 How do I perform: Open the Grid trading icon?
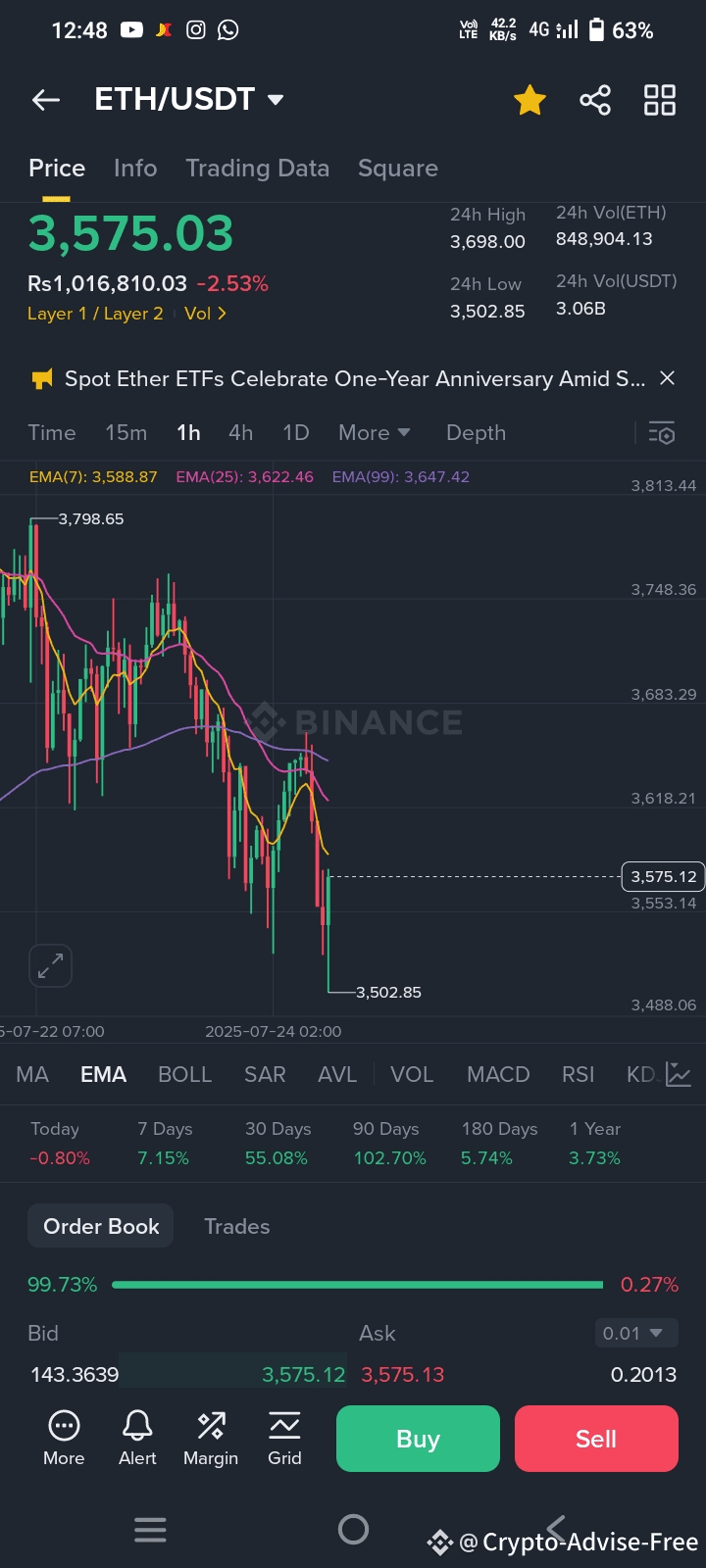tap(284, 1438)
